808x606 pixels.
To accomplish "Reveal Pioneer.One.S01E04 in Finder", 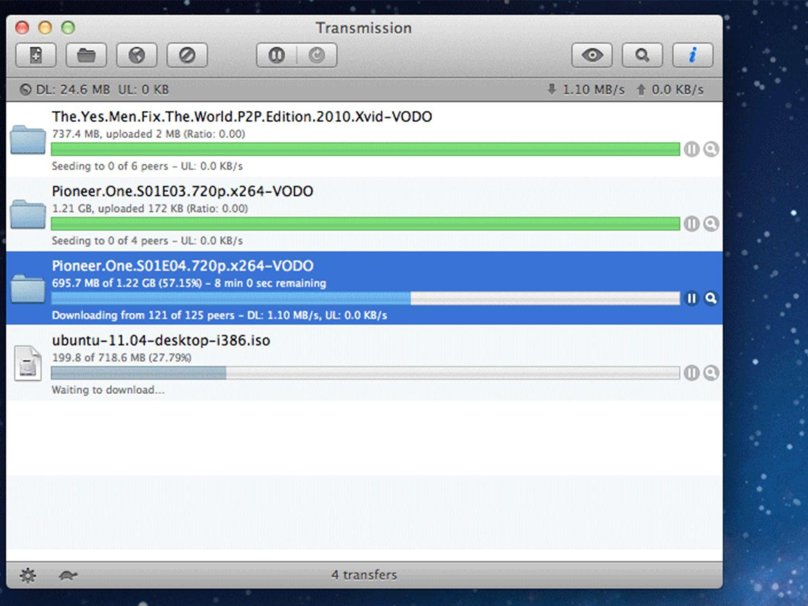I will coord(711,298).
